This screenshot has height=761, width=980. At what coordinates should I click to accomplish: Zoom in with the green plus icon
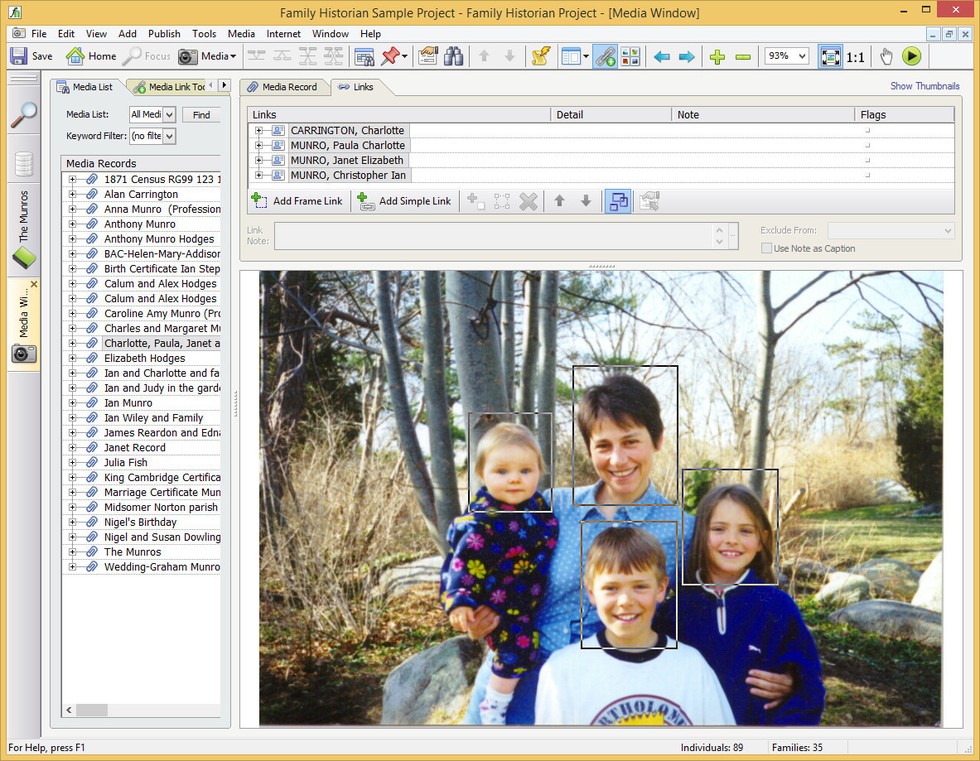[717, 57]
